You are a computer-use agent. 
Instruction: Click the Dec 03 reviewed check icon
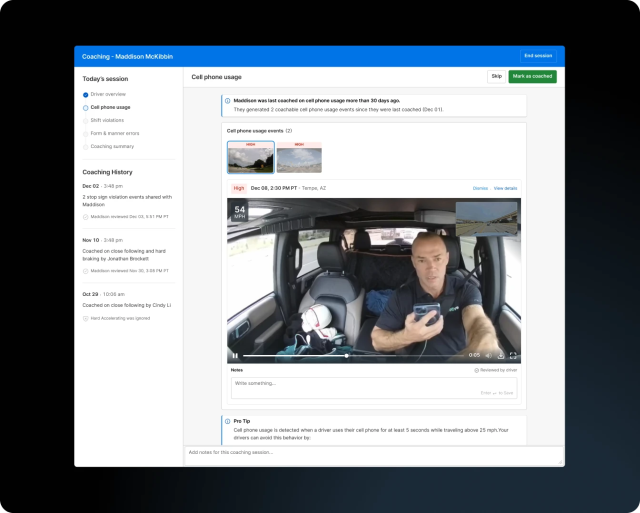[x=86, y=216]
